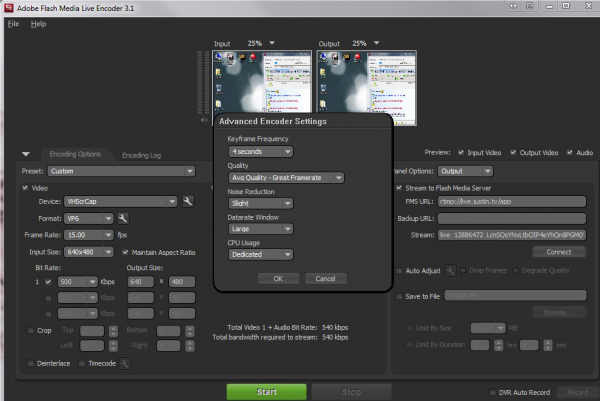
Task: Click the Timecode settings wrench icon
Action: (x=124, y=364)
